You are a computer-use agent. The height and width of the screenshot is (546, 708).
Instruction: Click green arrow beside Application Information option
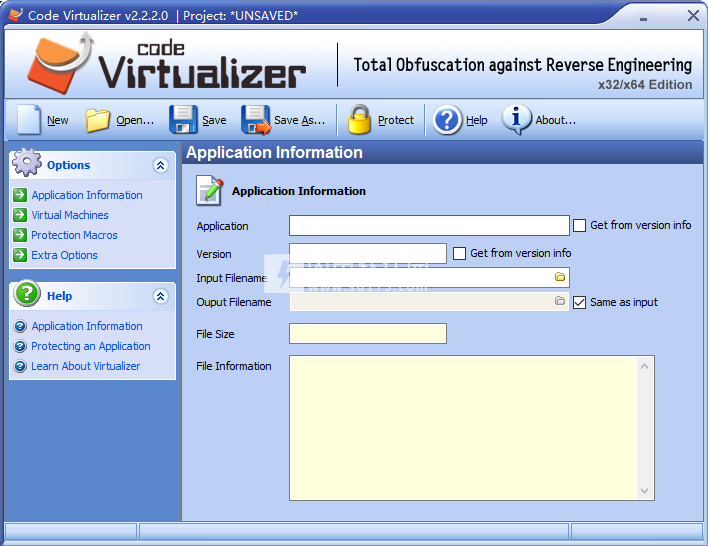point(20,195)
